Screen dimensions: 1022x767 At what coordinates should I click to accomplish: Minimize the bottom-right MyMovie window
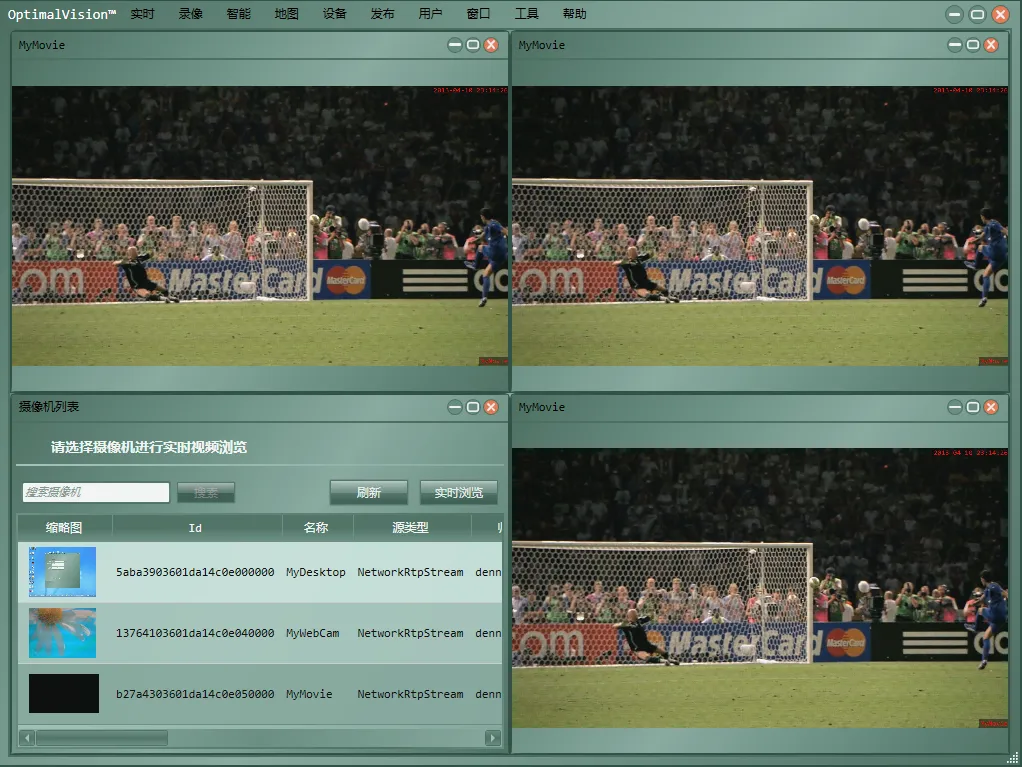(x=955, y=407)
